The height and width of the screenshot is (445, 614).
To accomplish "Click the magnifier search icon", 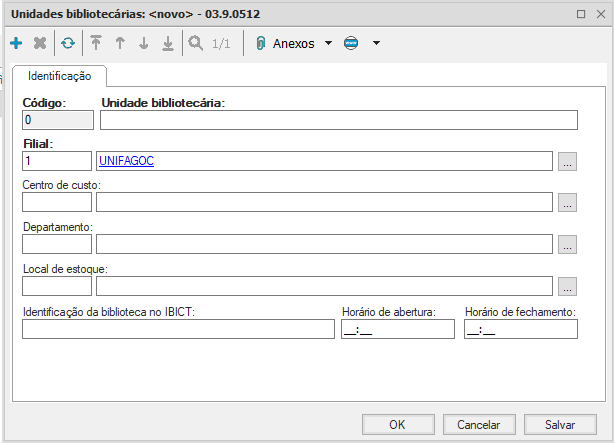I will point(195,44).
